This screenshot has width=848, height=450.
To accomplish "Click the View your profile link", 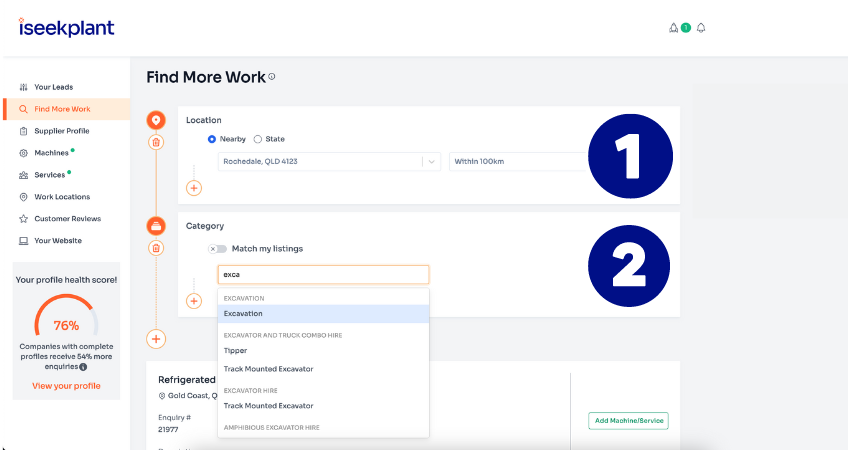I will (x=66, y=386).
